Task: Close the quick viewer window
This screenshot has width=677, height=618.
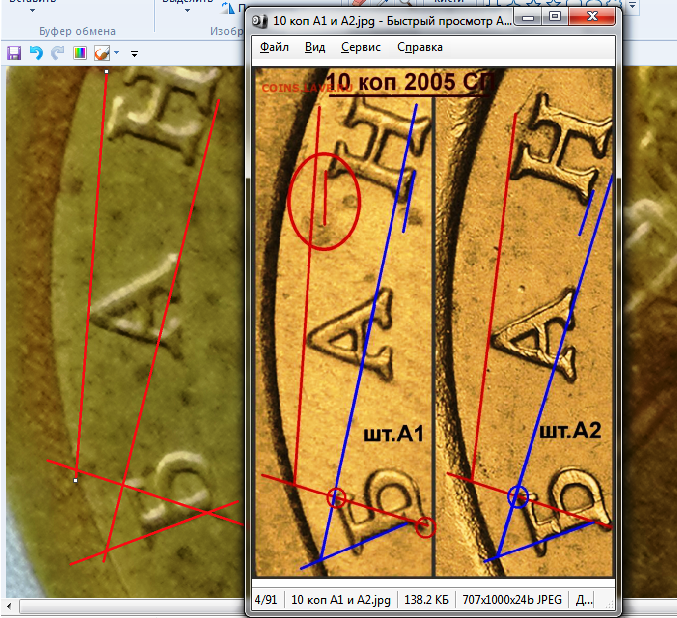Action: tap(591, 17)
